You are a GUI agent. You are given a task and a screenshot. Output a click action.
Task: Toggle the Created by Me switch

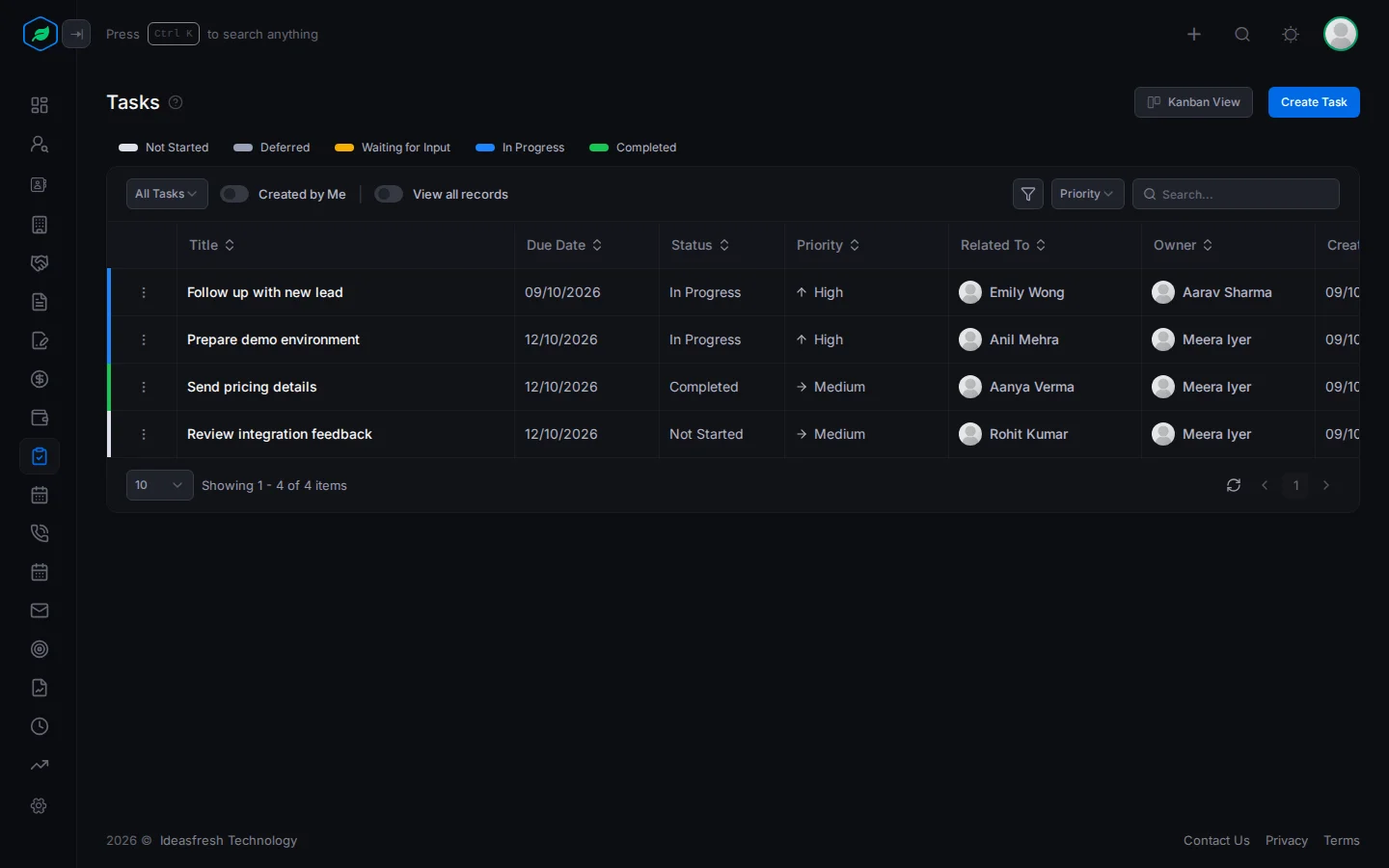pyautogui.click(x=234, y=194)
